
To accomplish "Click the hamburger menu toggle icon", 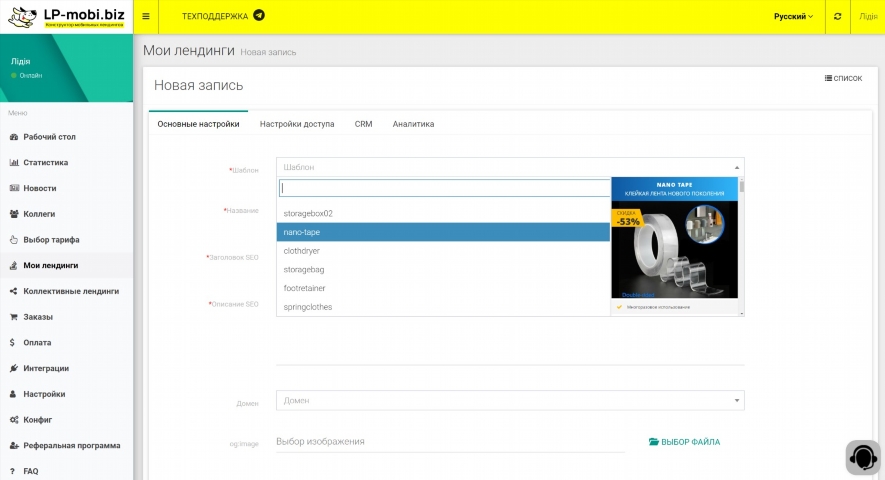I will [x=146, y=16].
